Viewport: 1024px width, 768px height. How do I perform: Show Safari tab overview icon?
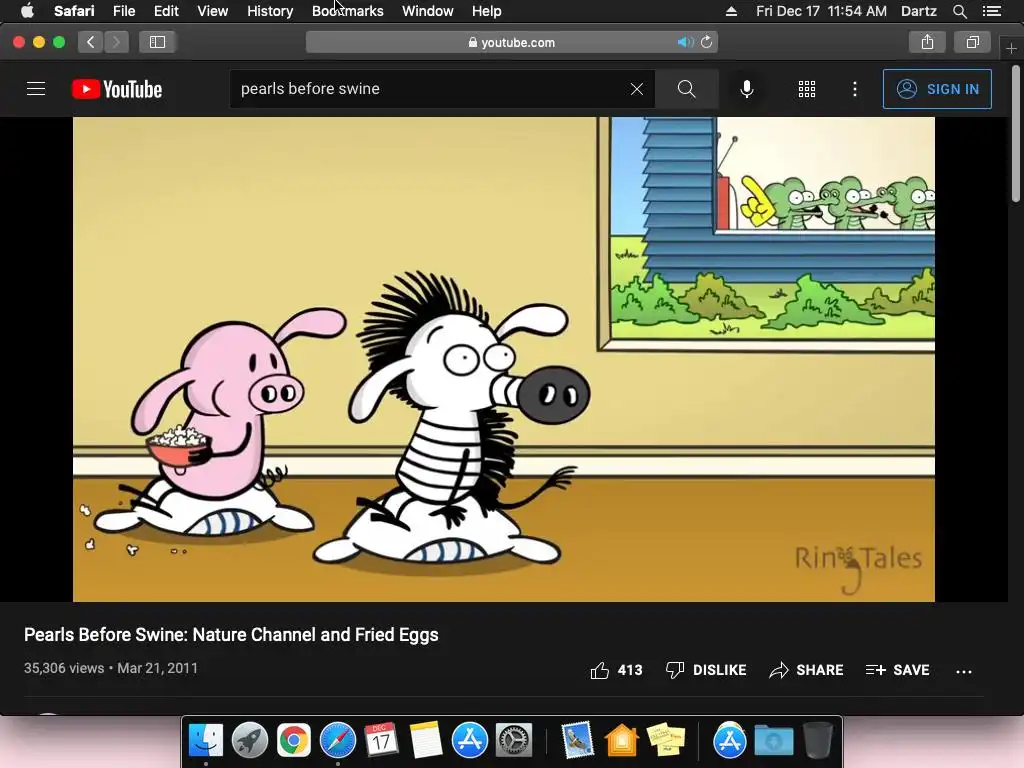972,42
